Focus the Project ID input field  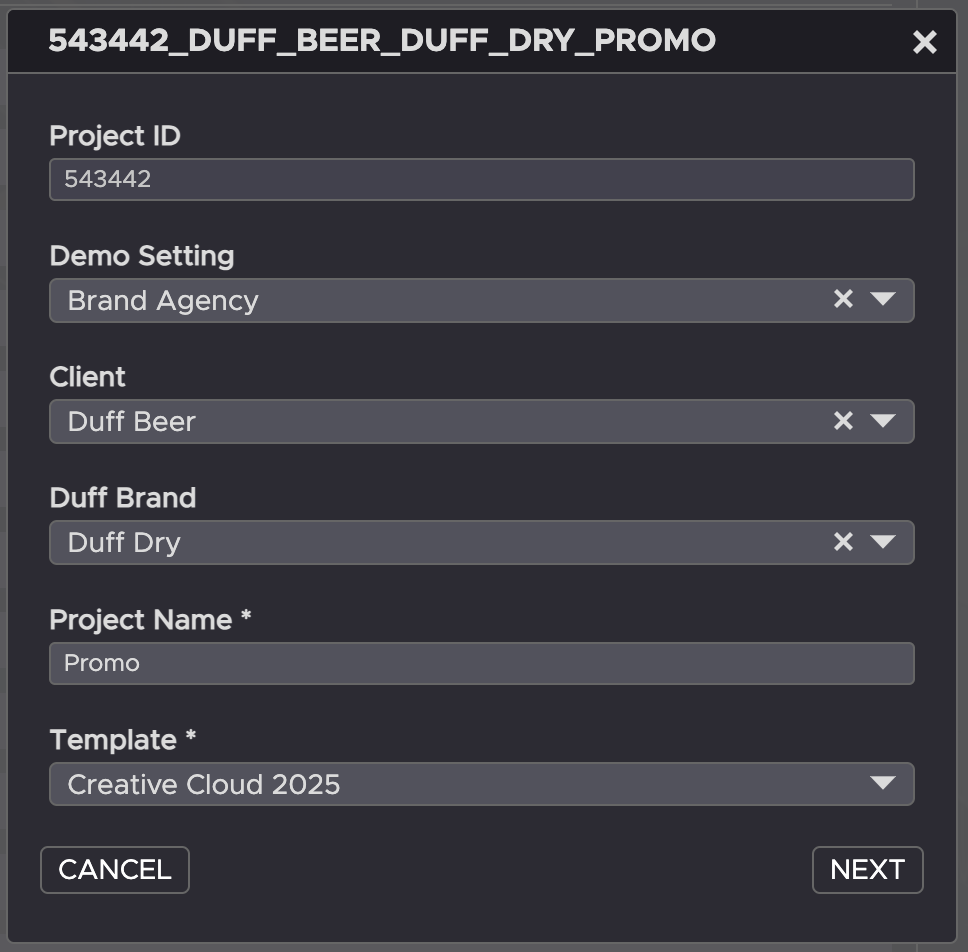[x=481, y=180]
